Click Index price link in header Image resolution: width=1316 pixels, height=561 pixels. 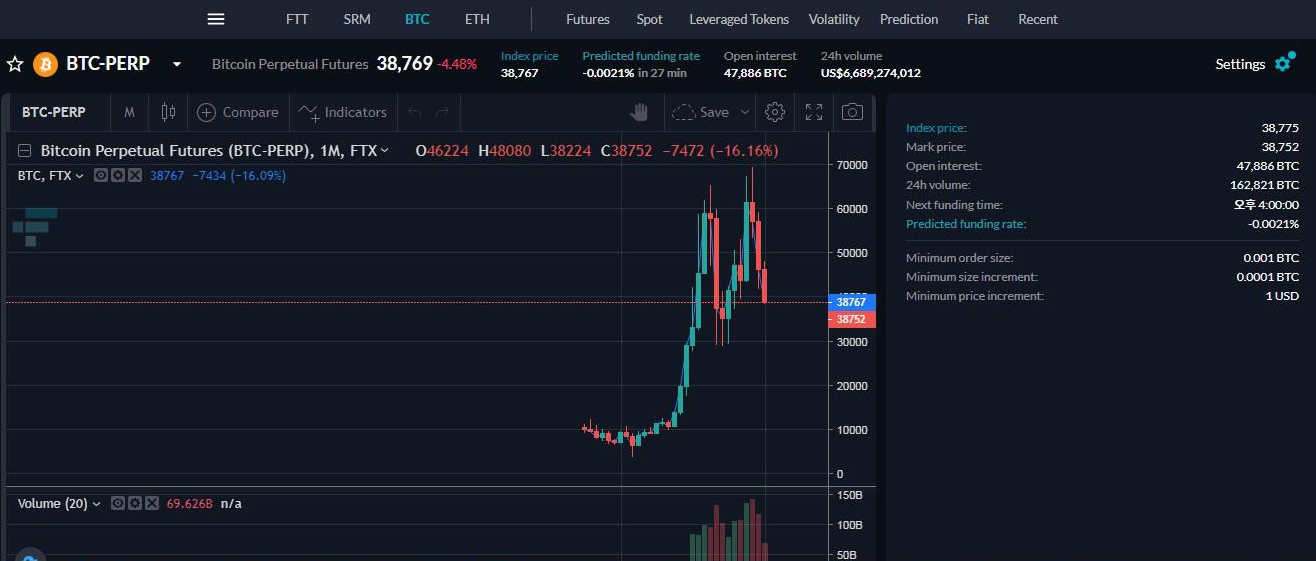(x=530, y=56)
